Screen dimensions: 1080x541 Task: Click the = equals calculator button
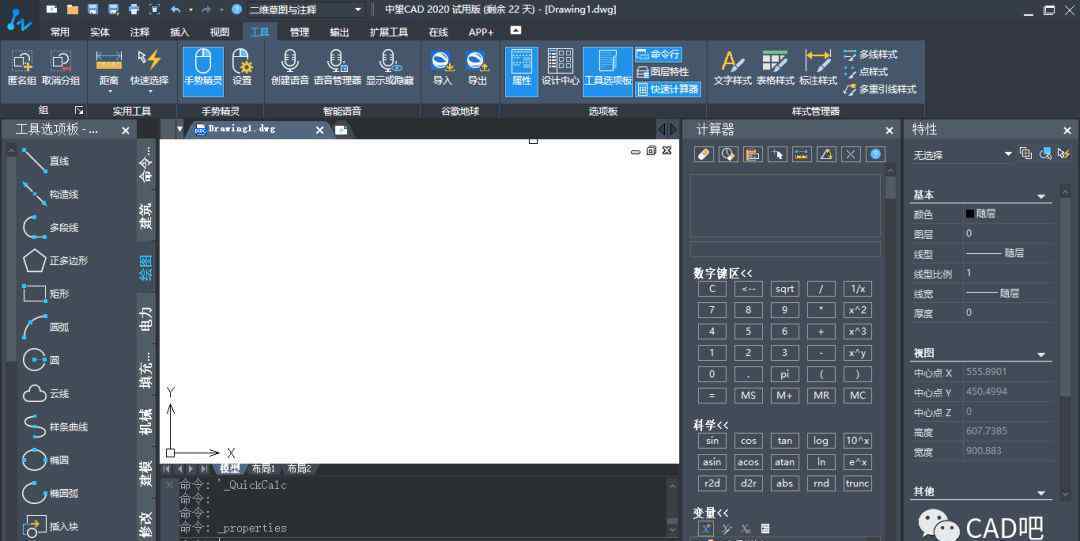712,396
